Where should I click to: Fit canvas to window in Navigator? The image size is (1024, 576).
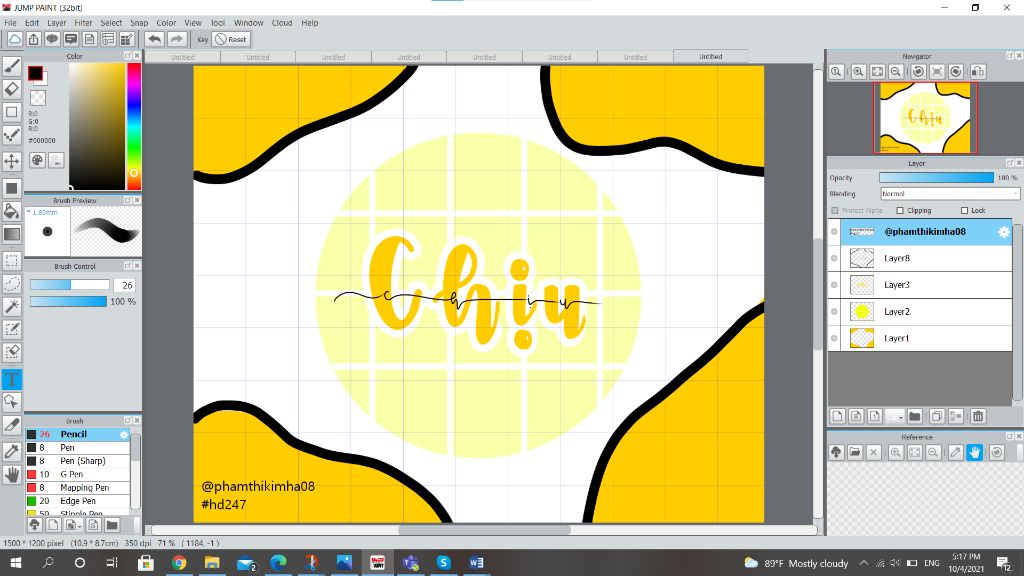[x=877, y=72]
